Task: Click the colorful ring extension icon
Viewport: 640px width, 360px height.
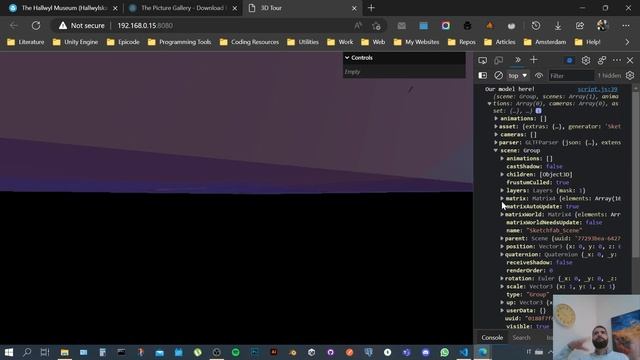Action: click(x=445, y=25)
